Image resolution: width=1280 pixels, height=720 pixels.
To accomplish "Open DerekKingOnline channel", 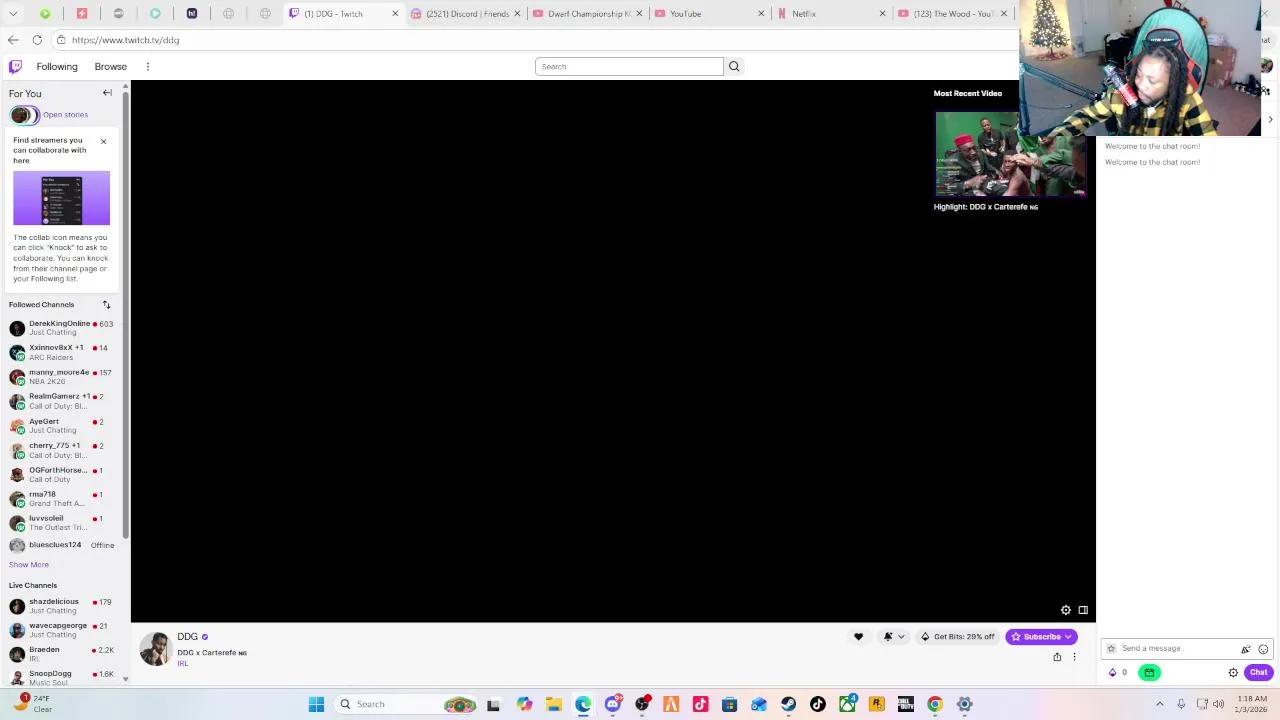I will (x=61, y=328).
